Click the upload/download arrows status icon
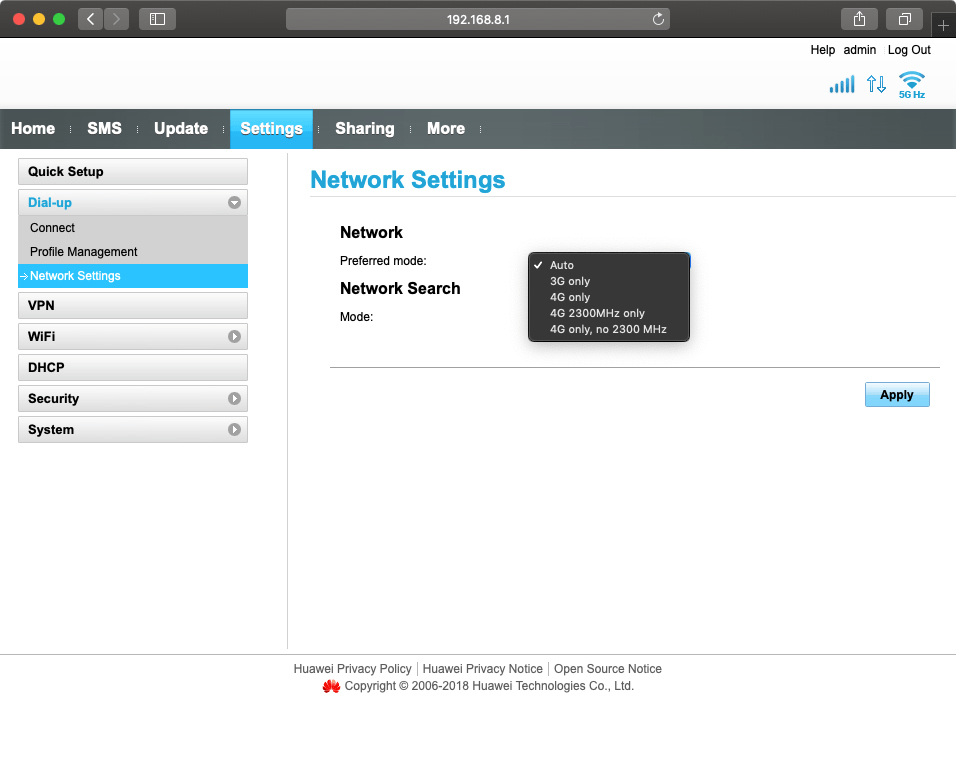The width and height of the screenshot is (956, 777). [876, 84]
